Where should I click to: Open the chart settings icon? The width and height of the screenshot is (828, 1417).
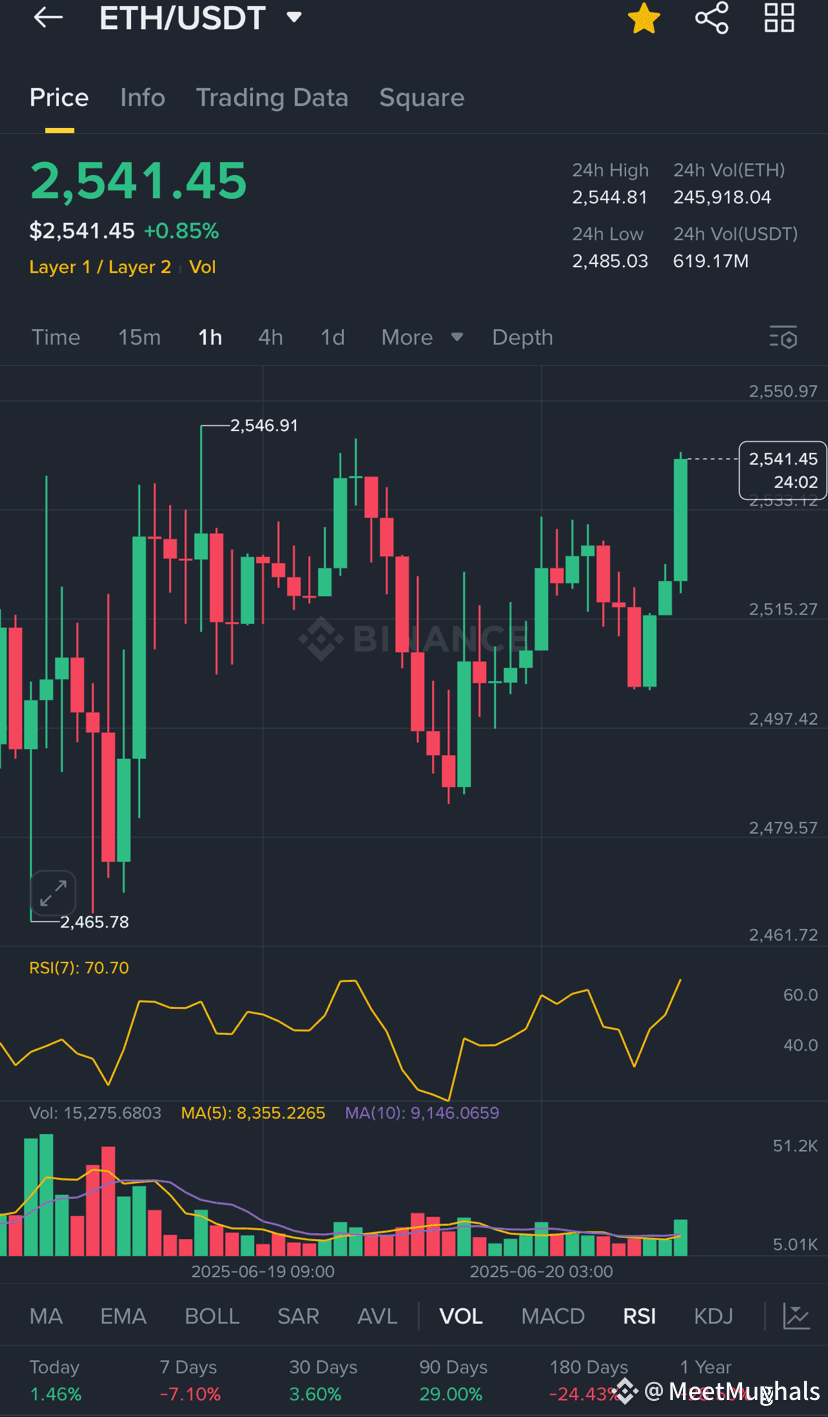pos(783,337)
